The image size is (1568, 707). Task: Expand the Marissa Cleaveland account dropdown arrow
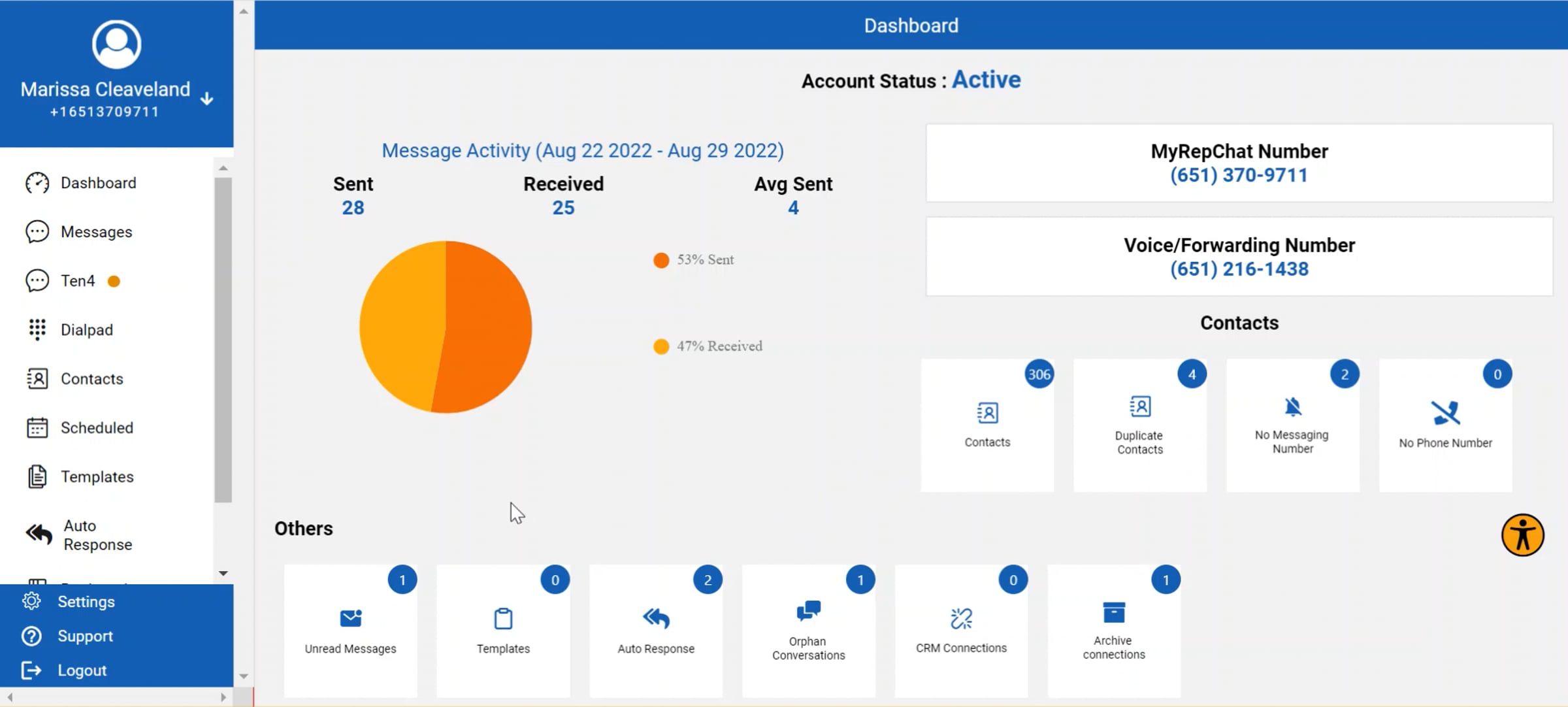[207, 99]
